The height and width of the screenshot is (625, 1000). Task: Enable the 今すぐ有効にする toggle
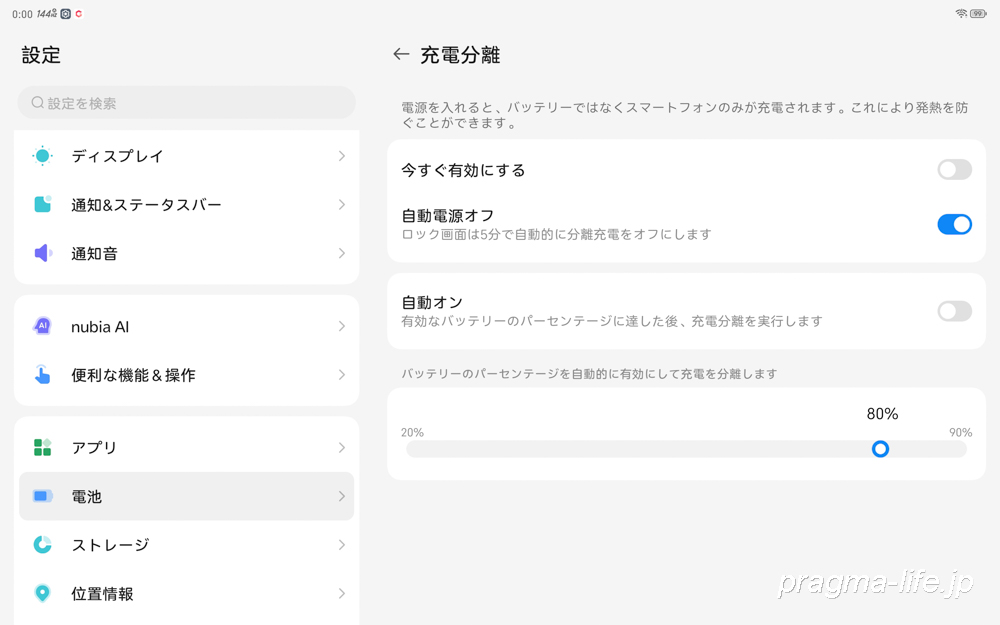(x=954, y=170)
